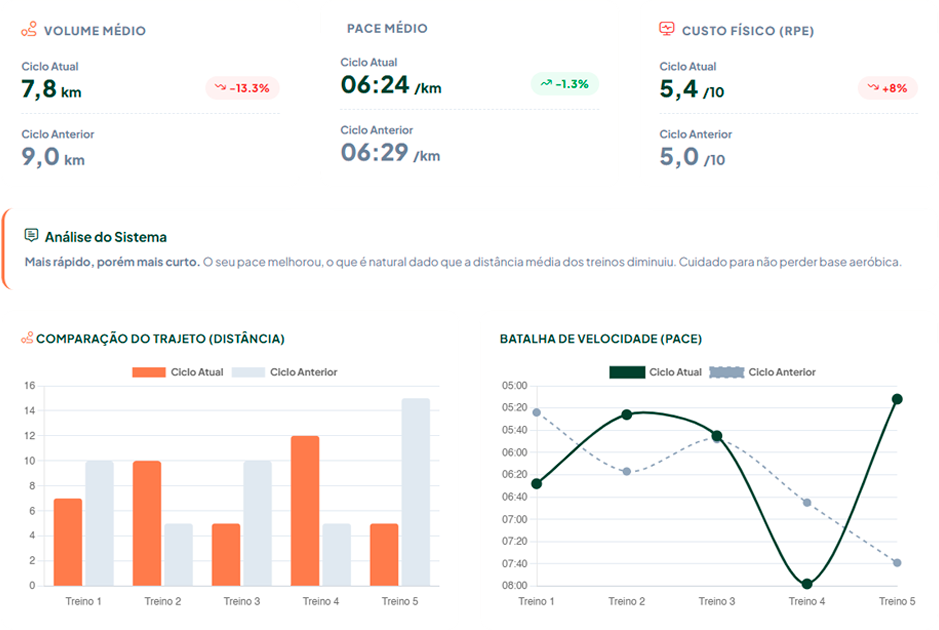Toggle Ciclo Anterior legend in the distance chart
Screen dimensions: 939x630
coord(284,372)
